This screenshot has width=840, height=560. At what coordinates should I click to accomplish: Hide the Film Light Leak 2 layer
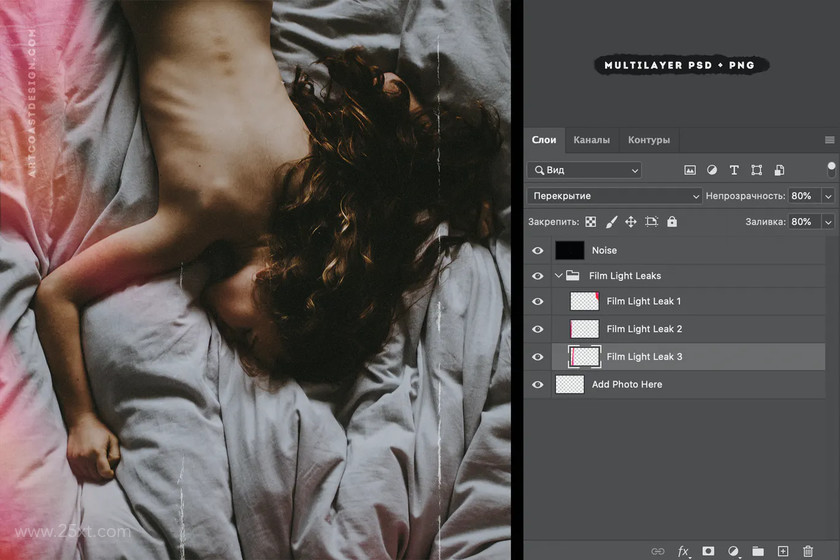[x=538, y=329]
